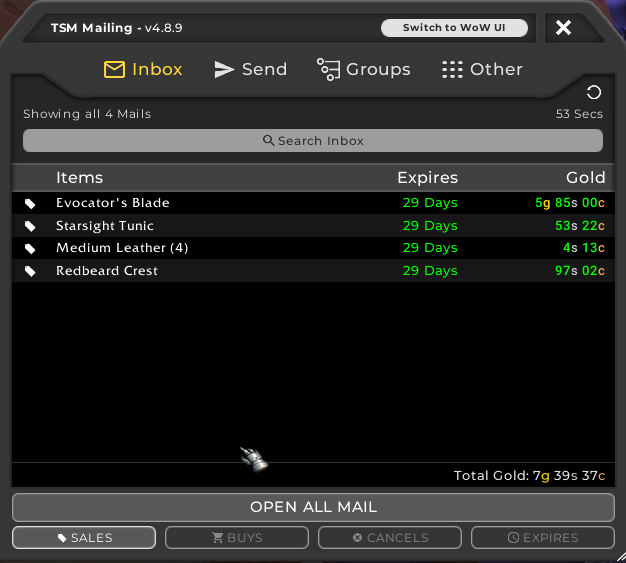Click Switch to WoW UI button

(x=454, y=28)
